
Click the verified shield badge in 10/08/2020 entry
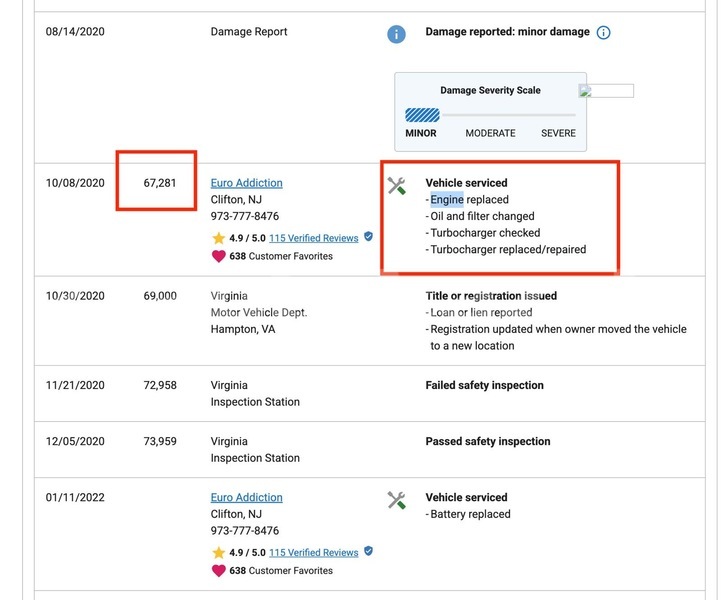[x=368, y=237]
